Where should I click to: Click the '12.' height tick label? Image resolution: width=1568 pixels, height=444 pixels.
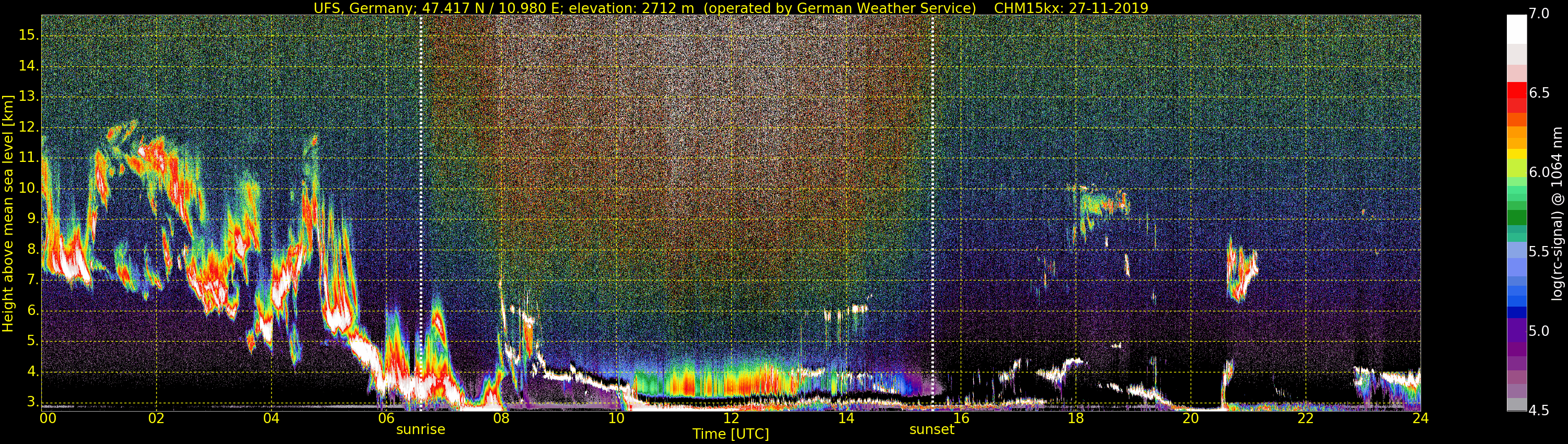click(x=29, y=127)
